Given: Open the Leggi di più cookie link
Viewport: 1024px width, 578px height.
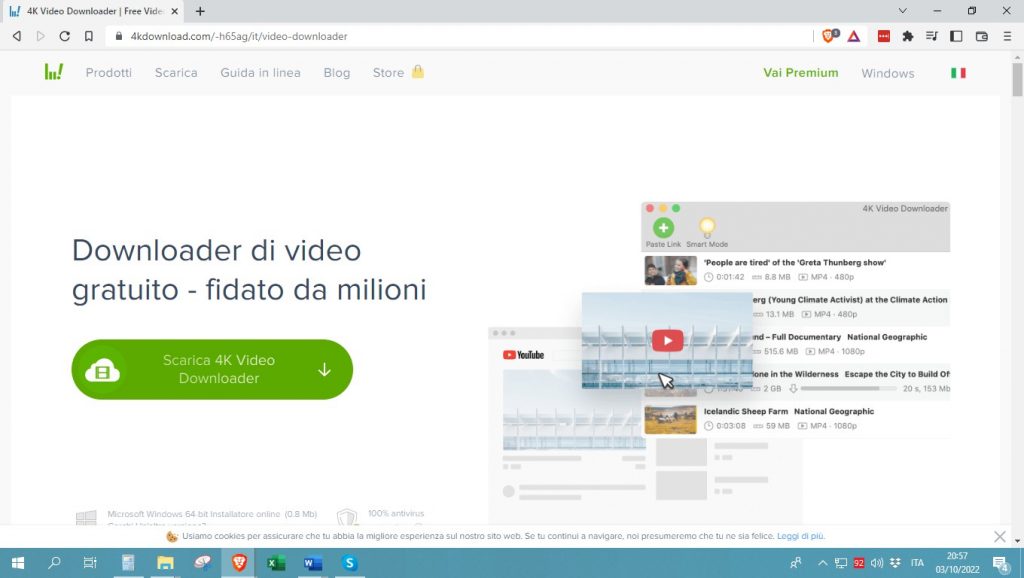Looking at the screenshot, I should point(802,536).
